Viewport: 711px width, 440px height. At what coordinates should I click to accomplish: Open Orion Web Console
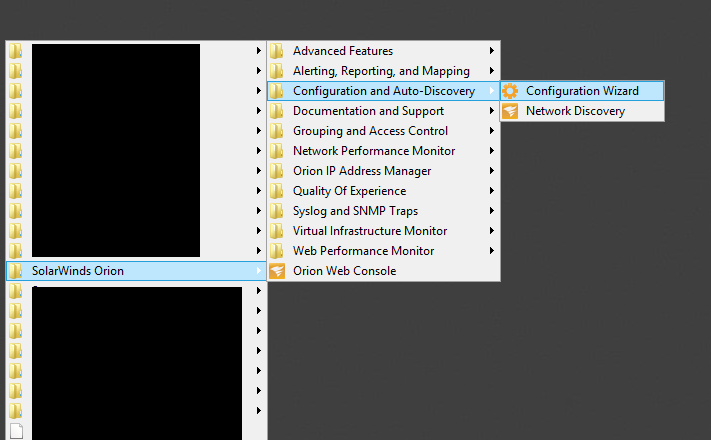[x=384, y=271]
